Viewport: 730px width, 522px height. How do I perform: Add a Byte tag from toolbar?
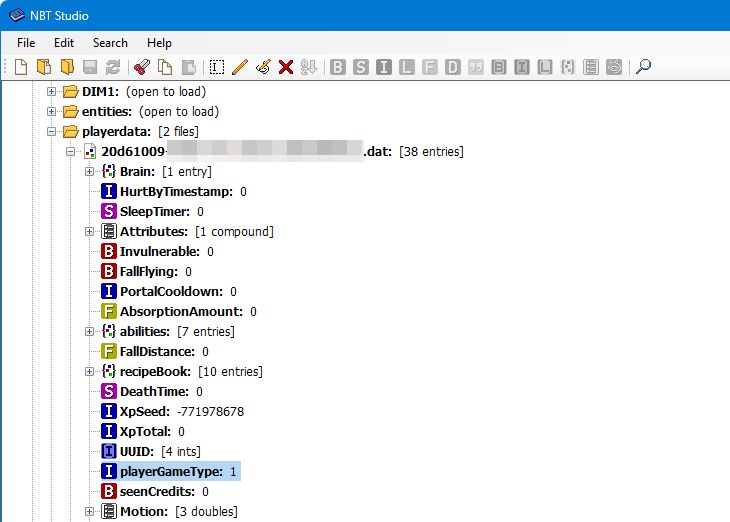tap(338, 67)
